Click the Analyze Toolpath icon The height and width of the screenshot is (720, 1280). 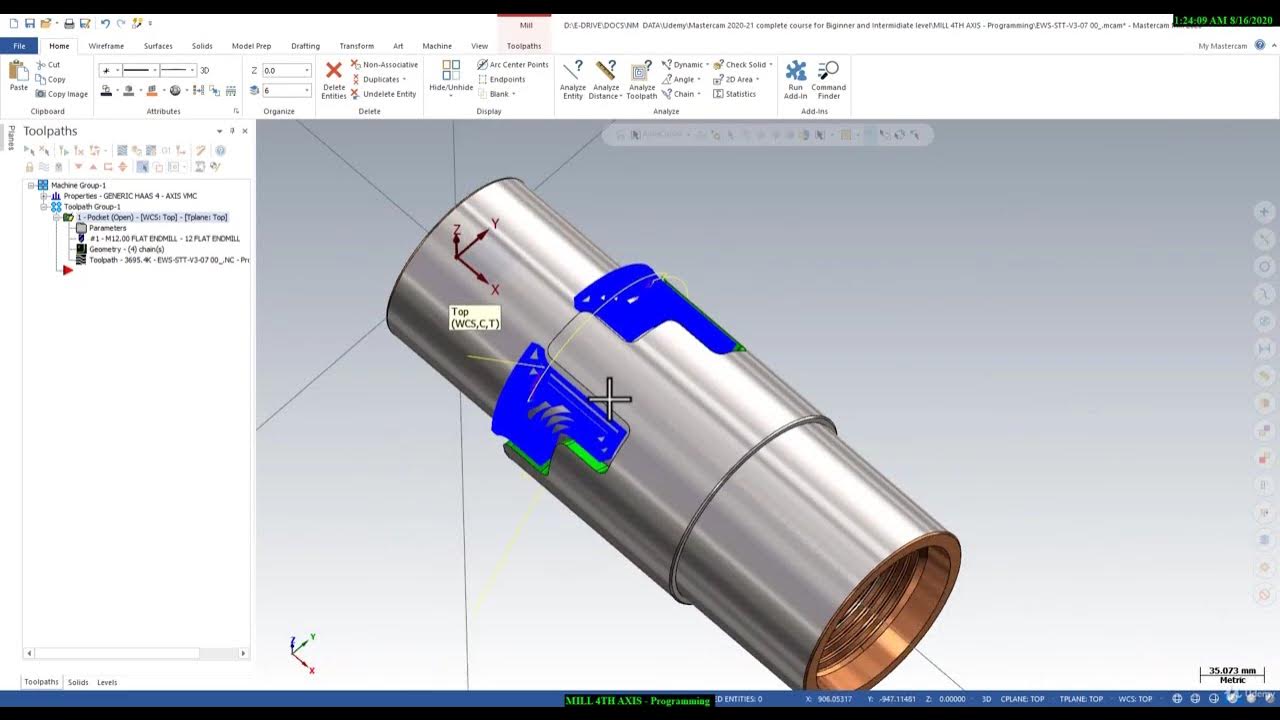[642, 70]
